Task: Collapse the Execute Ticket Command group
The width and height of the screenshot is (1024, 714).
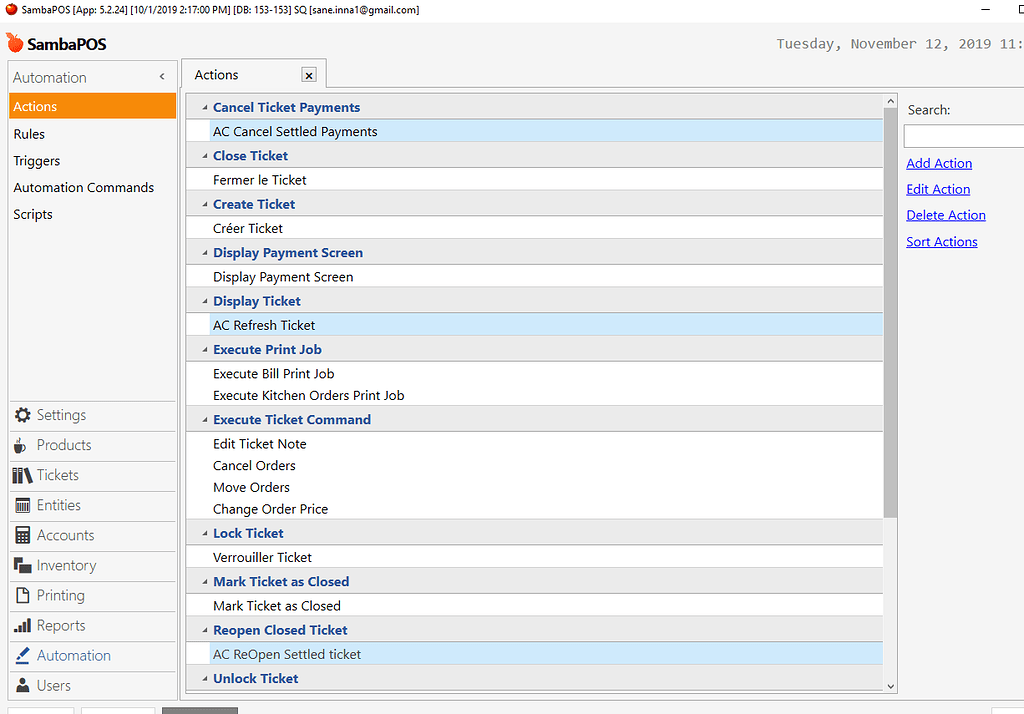Action: click(x=204, y=420)
